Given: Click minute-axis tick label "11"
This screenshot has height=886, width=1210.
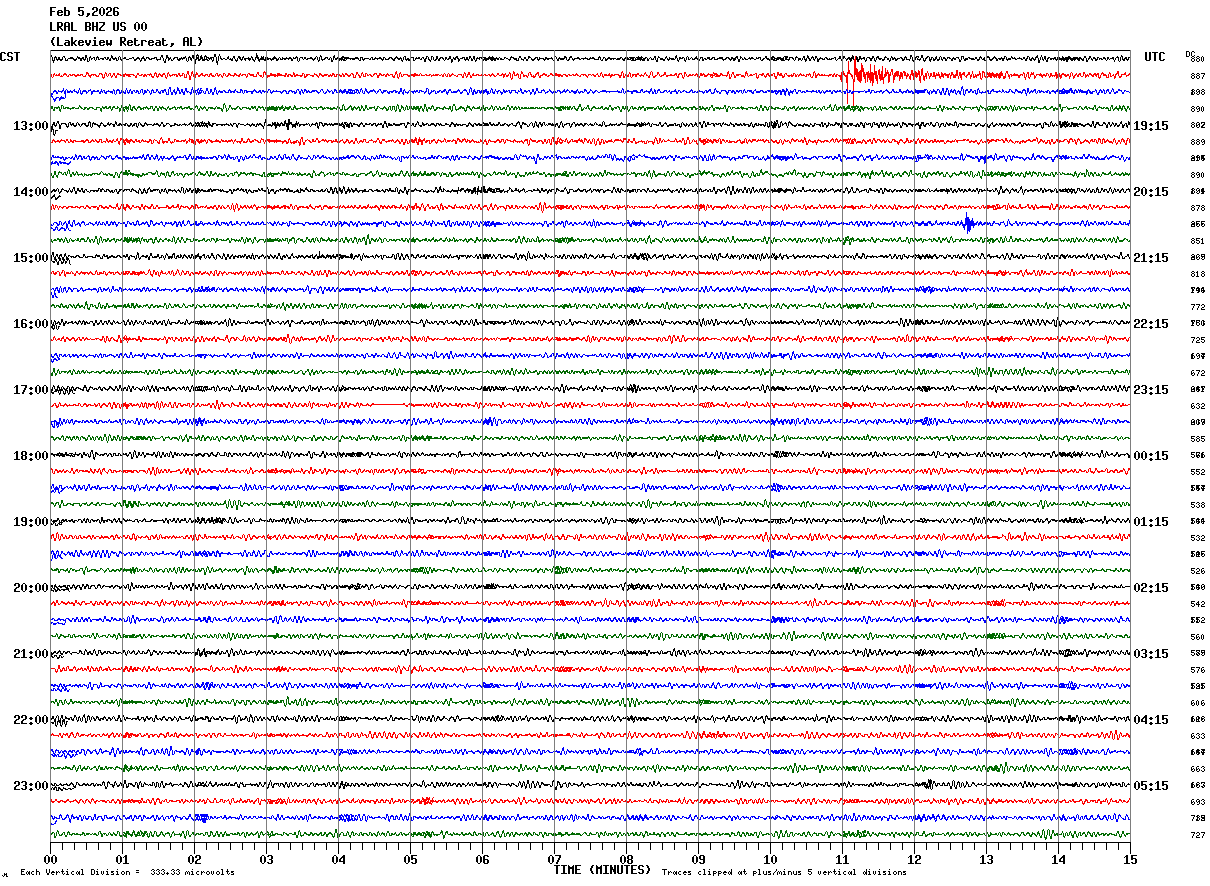Looking at the screenshot, I should coord(842,859).
